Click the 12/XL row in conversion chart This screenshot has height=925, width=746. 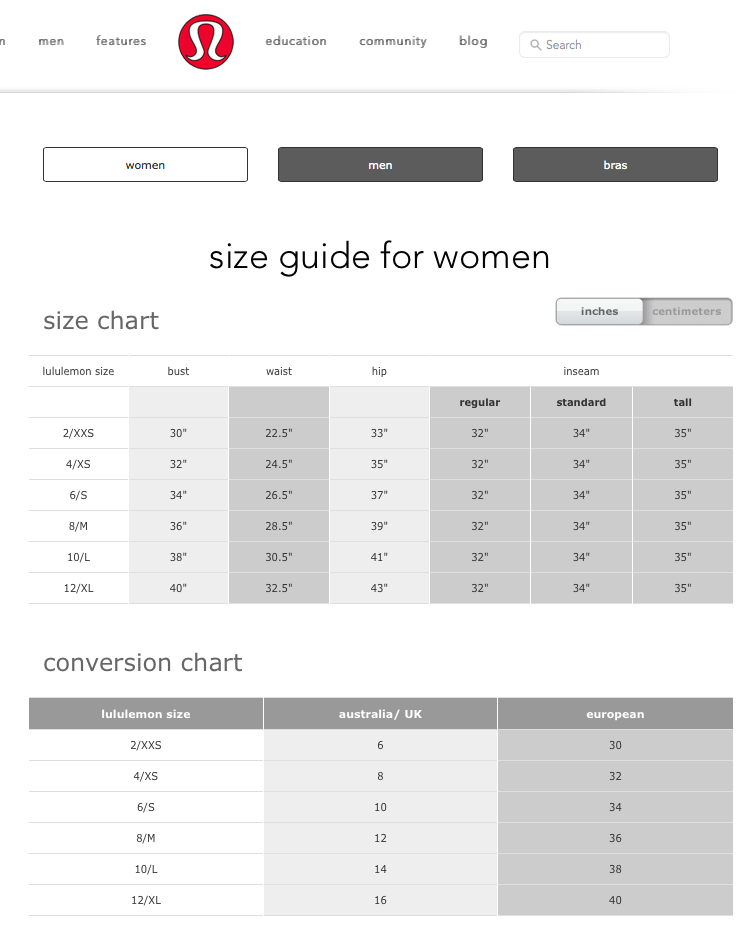[x=146, y=900]
